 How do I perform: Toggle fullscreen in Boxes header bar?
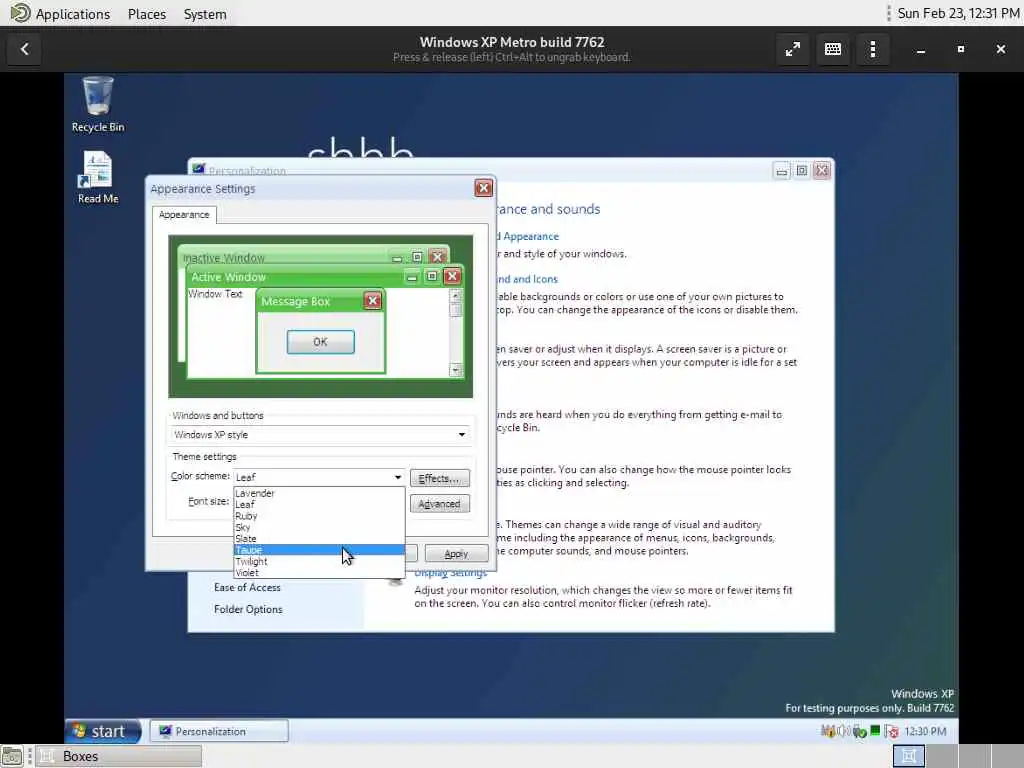793,49
